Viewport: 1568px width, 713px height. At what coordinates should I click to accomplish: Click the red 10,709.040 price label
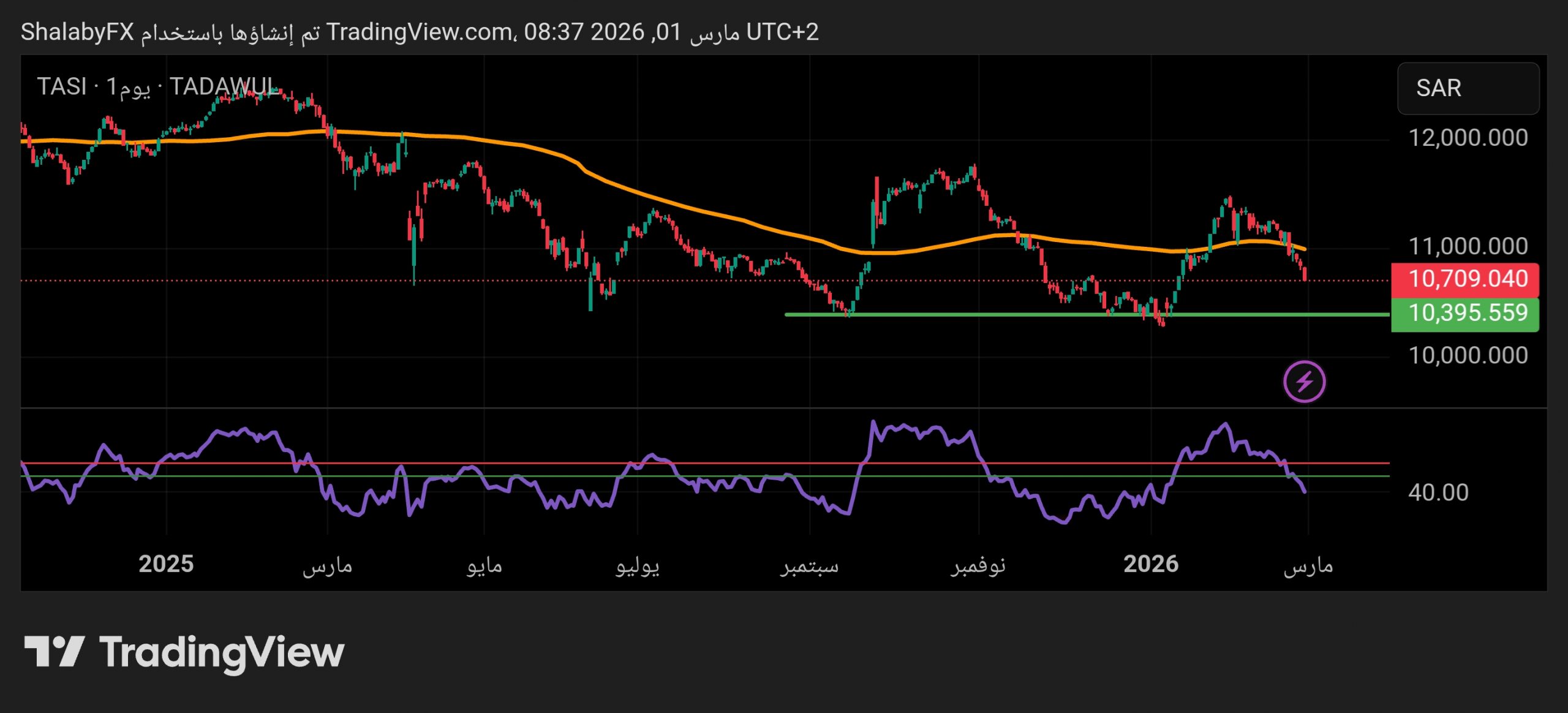(1464, 279)
